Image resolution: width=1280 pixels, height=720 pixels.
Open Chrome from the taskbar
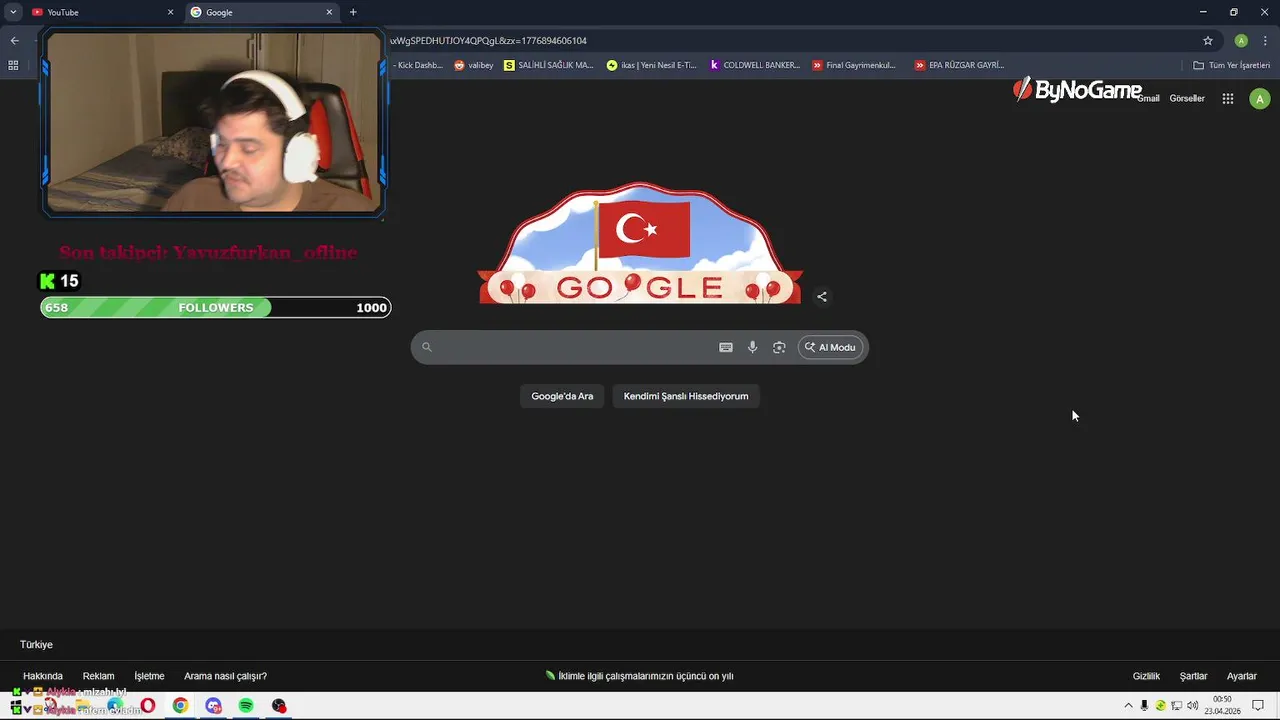tap(180, 706)
